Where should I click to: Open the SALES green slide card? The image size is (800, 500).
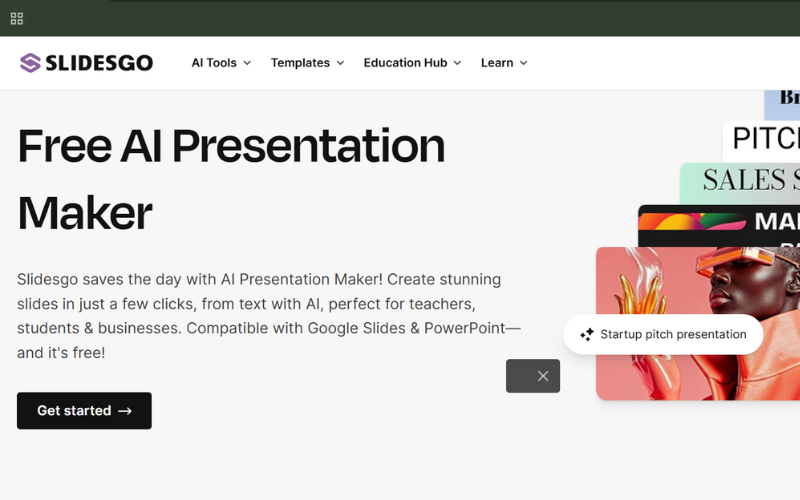click(x=740, y=184)
